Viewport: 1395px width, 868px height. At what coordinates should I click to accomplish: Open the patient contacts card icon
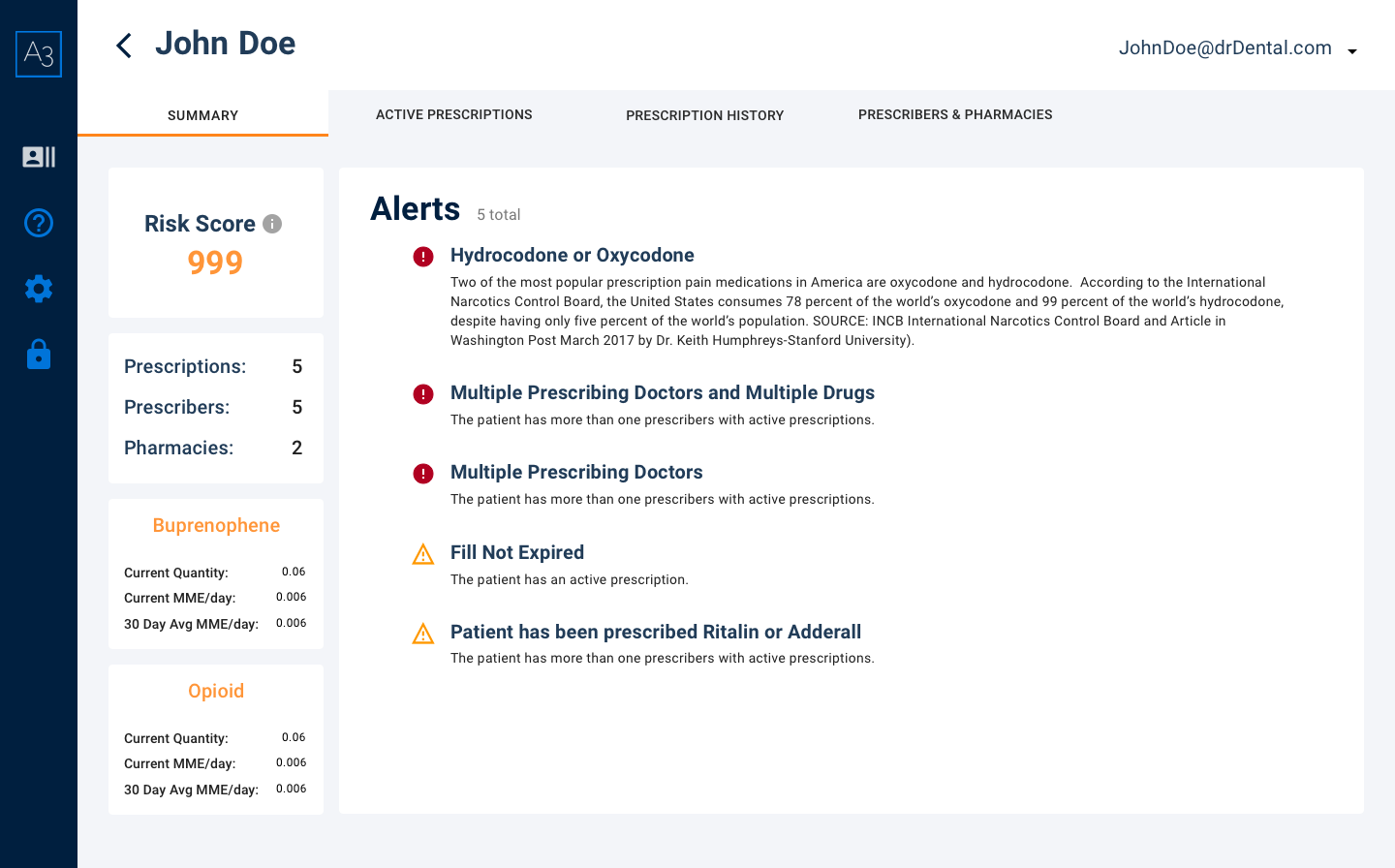click(x=39, y=157)
